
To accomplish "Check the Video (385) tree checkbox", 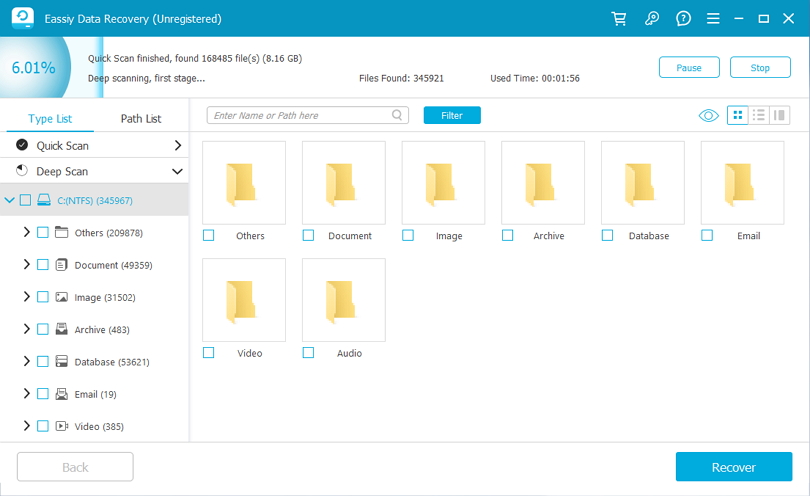I will click(x=43, y=426).
